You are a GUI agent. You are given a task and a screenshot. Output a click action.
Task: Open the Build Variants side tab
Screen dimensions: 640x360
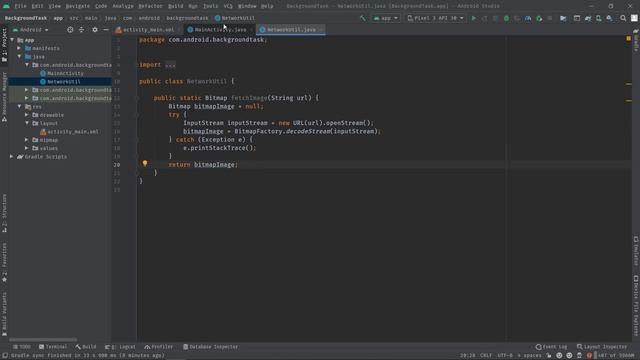(x=4, y=314)
